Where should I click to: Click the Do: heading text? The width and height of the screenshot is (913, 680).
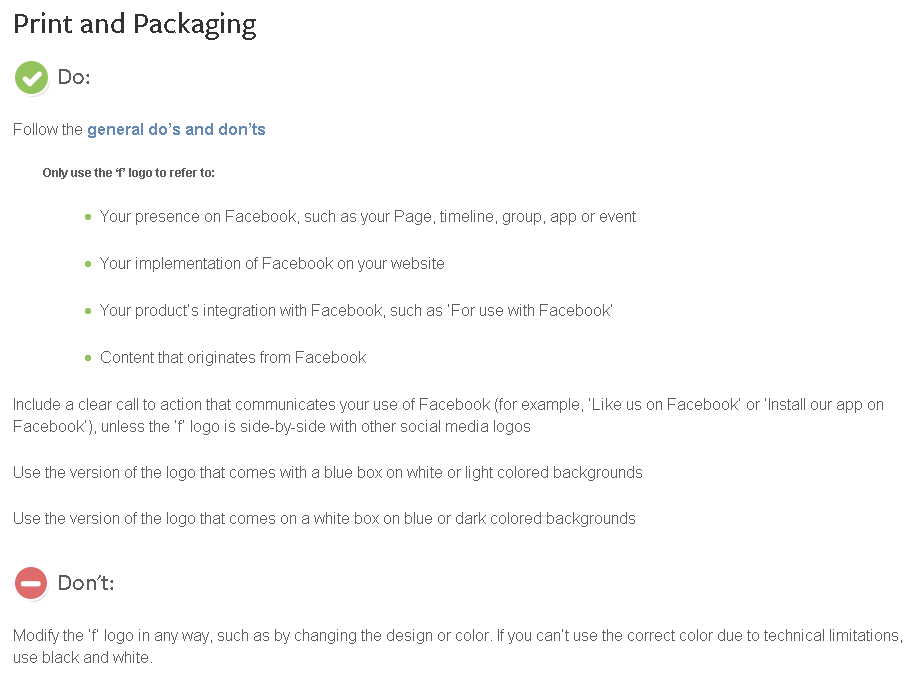pyautogui.click(x=74, y=77)
